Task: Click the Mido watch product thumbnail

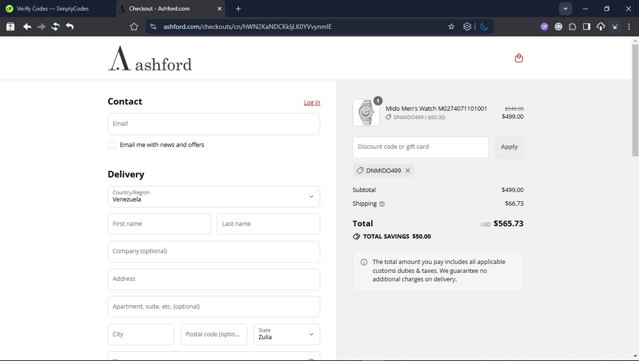Action: pos(366,112)
